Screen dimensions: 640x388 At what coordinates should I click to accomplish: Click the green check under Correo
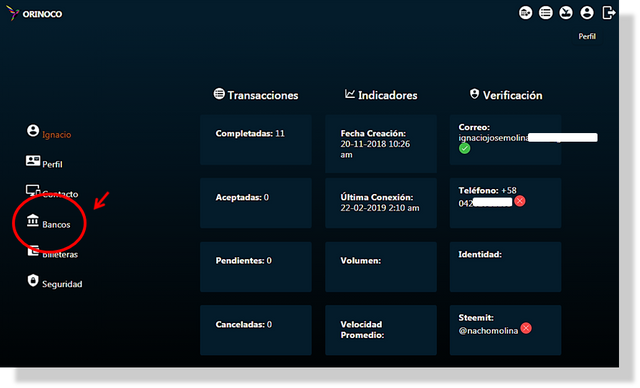pyautogui.click(x=464, y=149)
